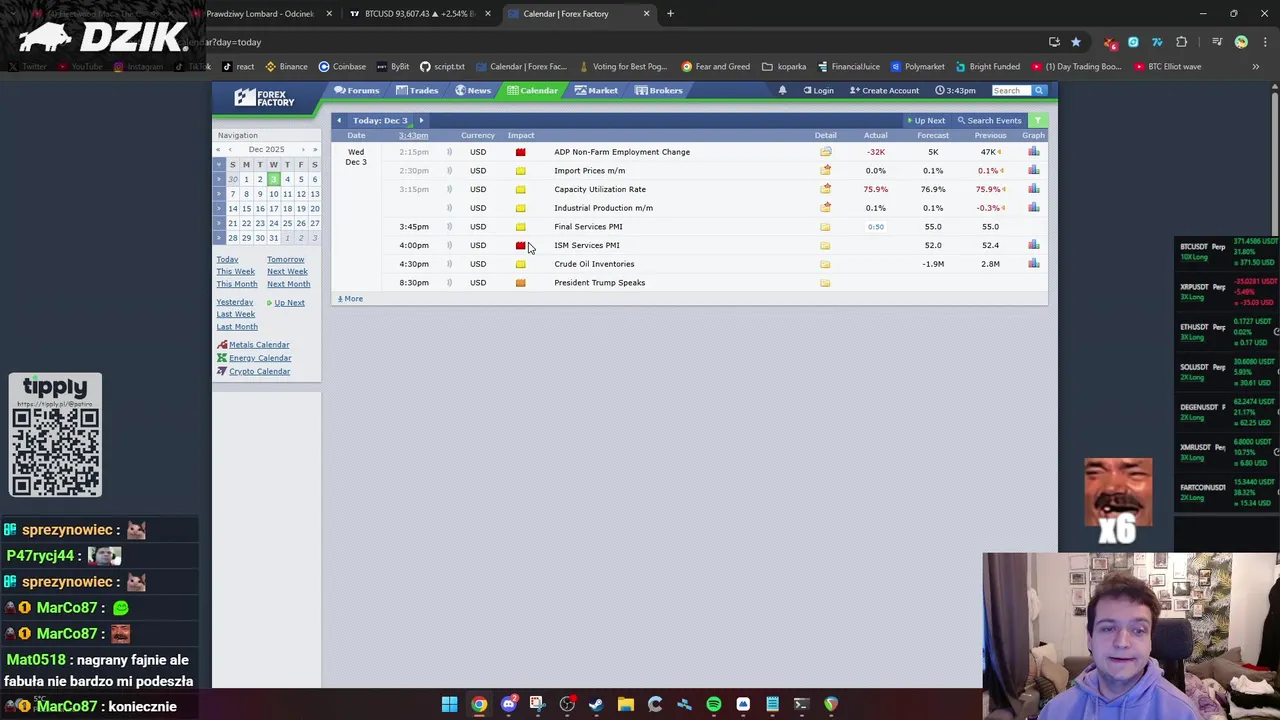Select December 4 in mini calendar
Screen dimensions: 1280x720
pyautogui.click(x=287, y=180)
